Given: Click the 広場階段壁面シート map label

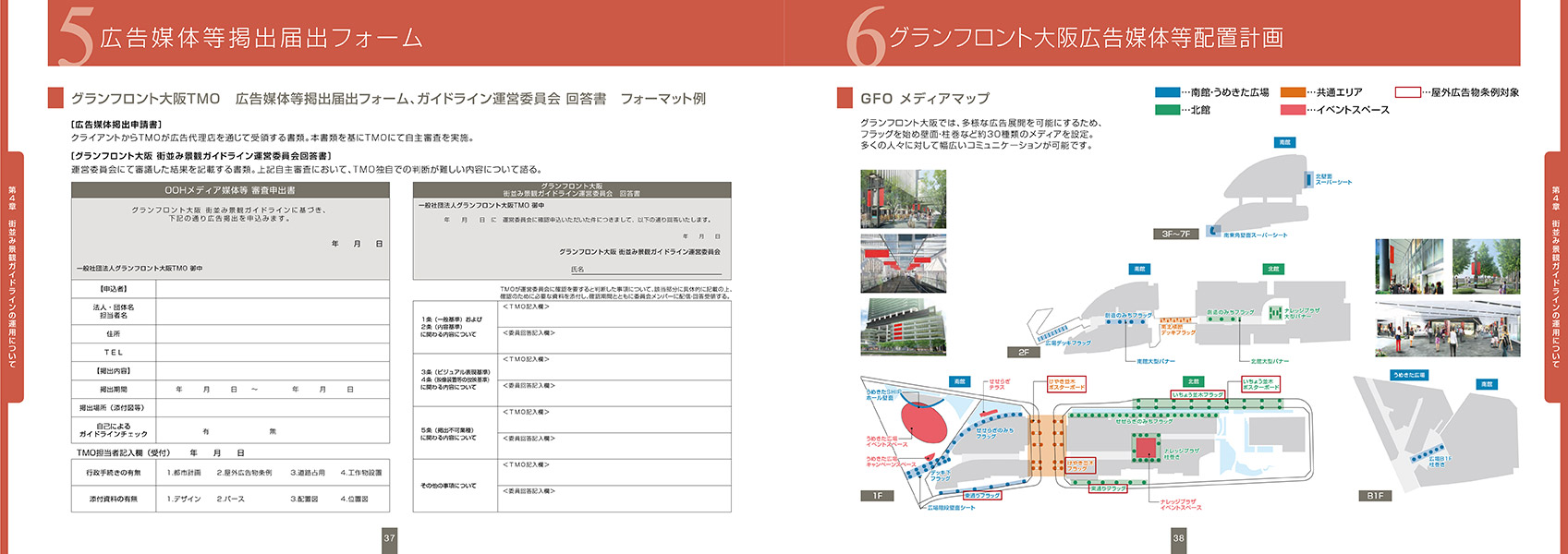Looking at the screenshot, I should pyautogui.click(x=952, y=508).
